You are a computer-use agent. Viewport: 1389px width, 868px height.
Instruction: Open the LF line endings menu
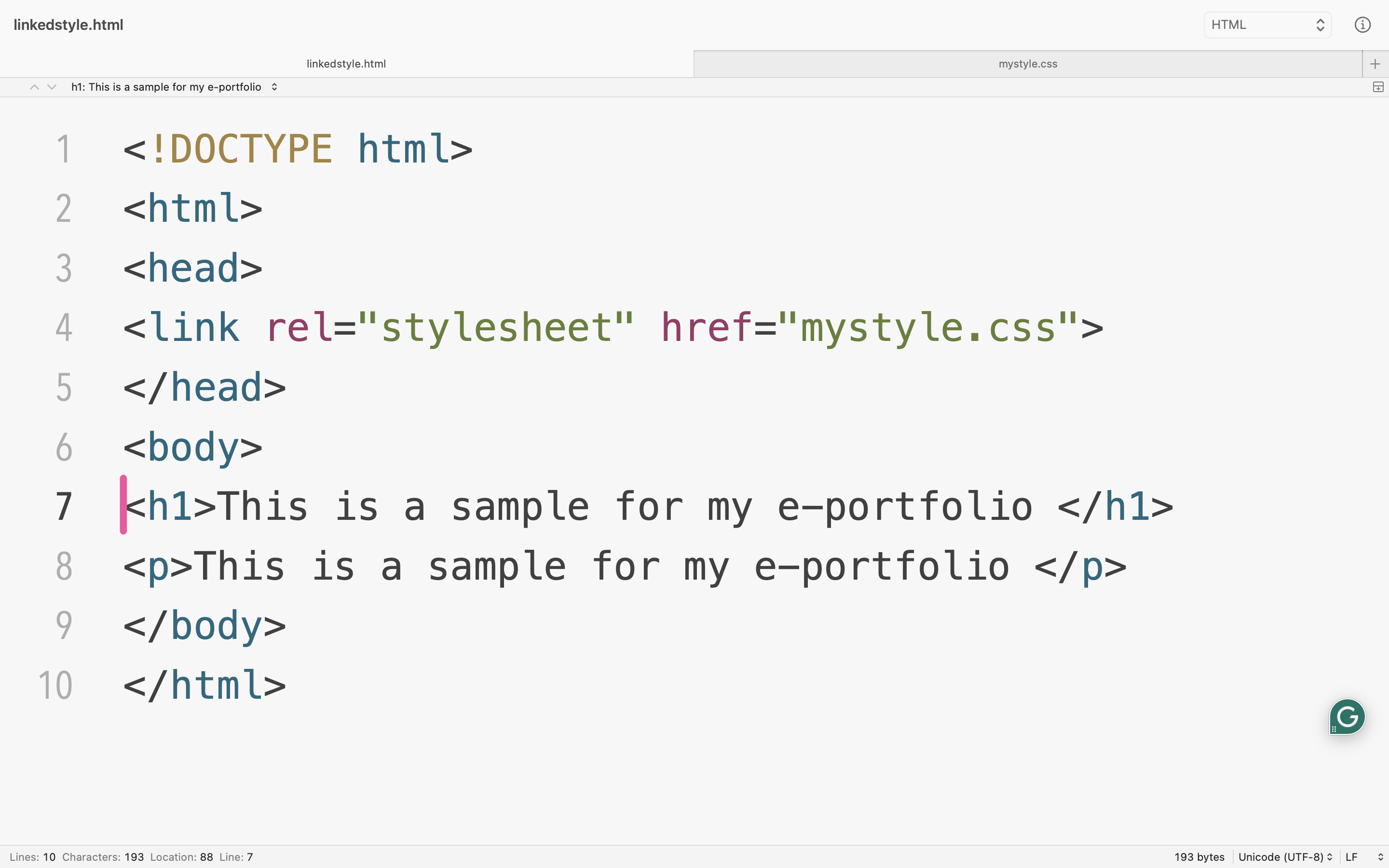1364,856
